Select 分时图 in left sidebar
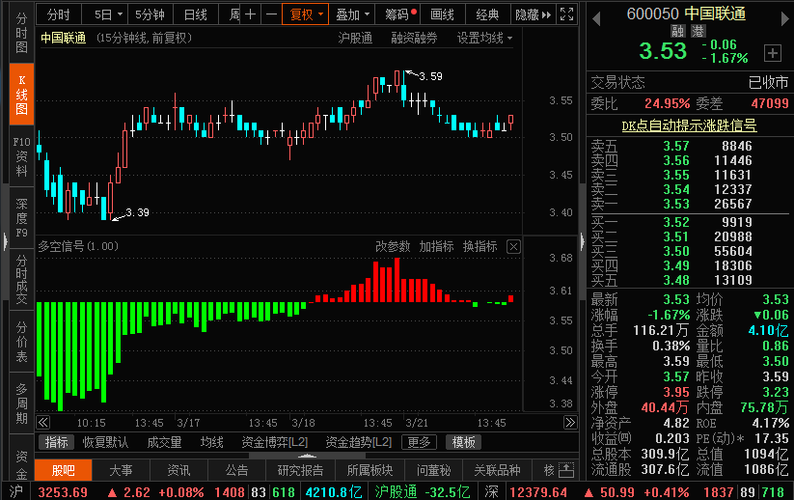This screenshot has width=794, height=500. (21, 33)
